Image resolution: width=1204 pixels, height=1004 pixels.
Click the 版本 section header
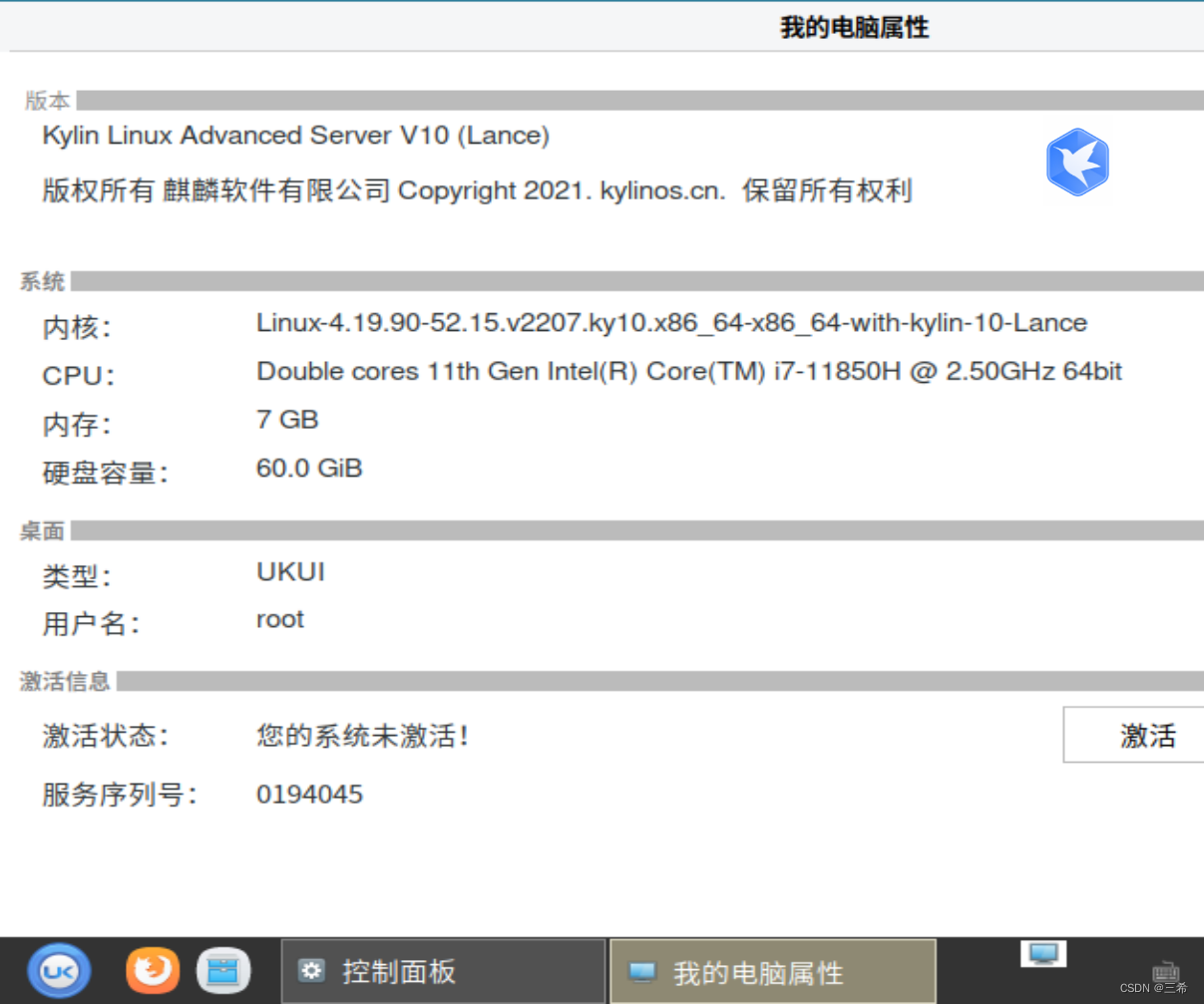47,101
